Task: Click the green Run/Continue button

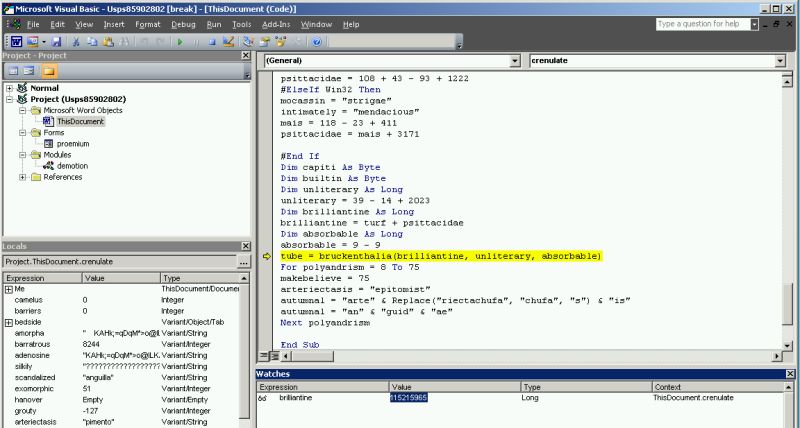Action: (x=180, y=42)
